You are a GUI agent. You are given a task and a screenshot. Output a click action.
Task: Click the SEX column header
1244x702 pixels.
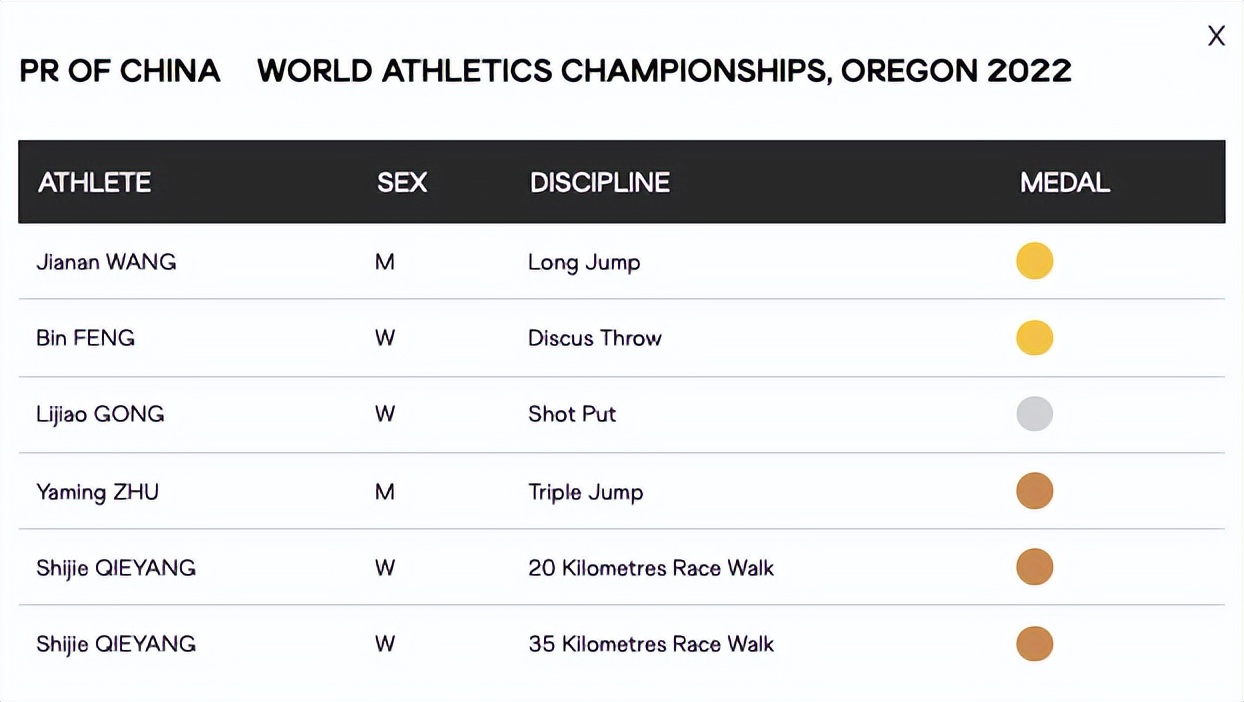402,182
